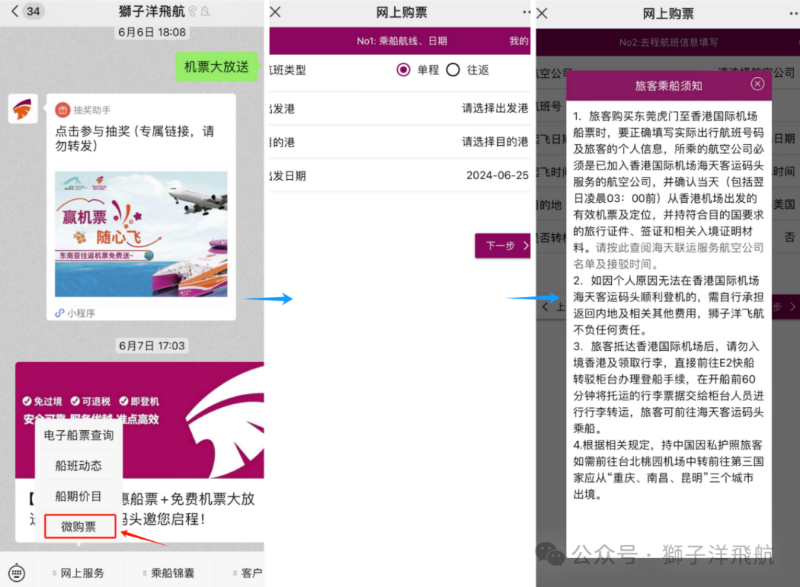The width and height of the screenshot is (800, 587).
Task: Close the right 网上购票 page
Action: pyautogui.click(x=542, y=13)
